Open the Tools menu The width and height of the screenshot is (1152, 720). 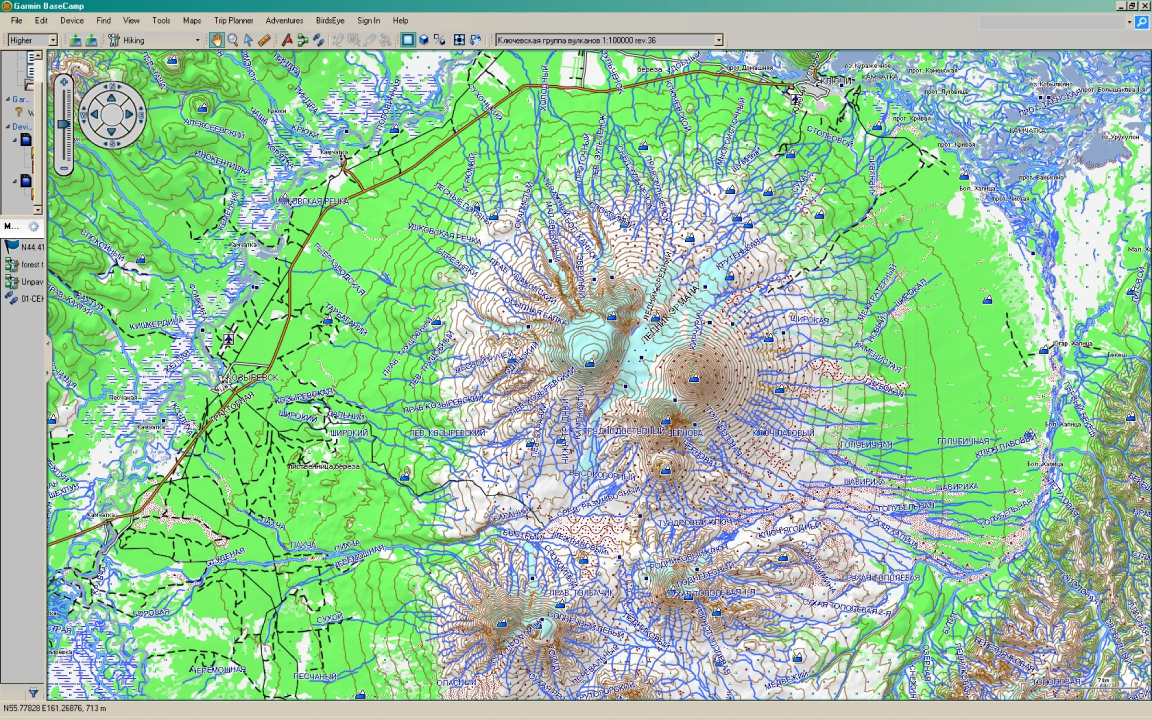click(x=161, y=21)
